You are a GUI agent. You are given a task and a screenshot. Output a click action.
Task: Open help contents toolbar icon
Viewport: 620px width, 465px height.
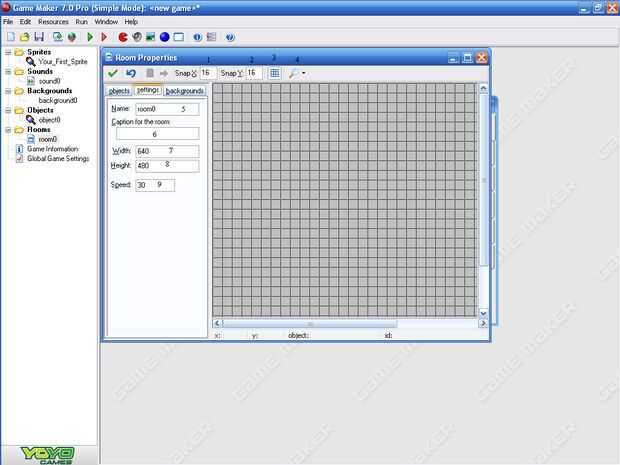click(x=230, y=37)
